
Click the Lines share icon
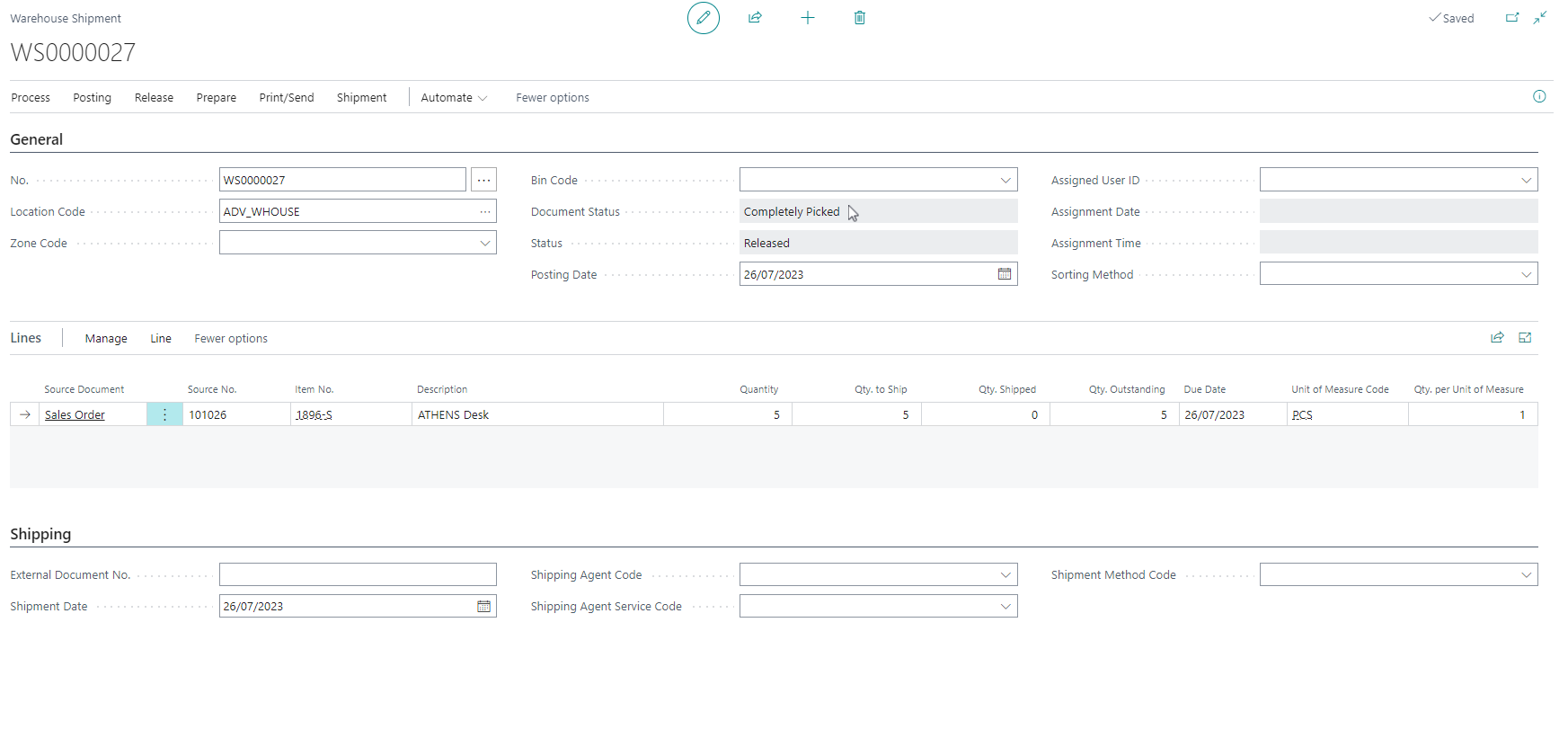(x=1497, y=338)
